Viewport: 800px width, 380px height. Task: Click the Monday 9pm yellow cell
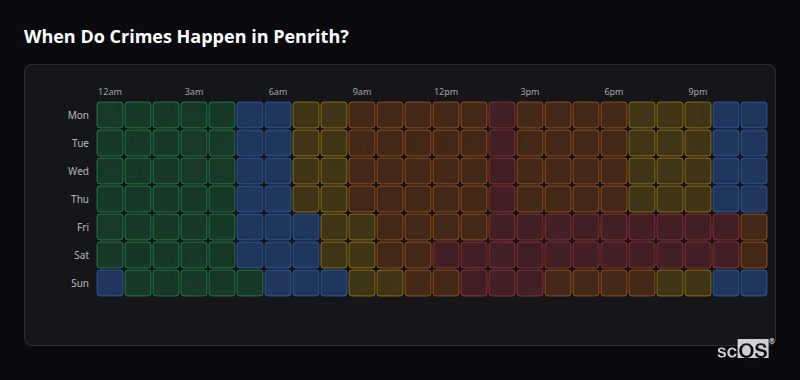coord(698,115)
